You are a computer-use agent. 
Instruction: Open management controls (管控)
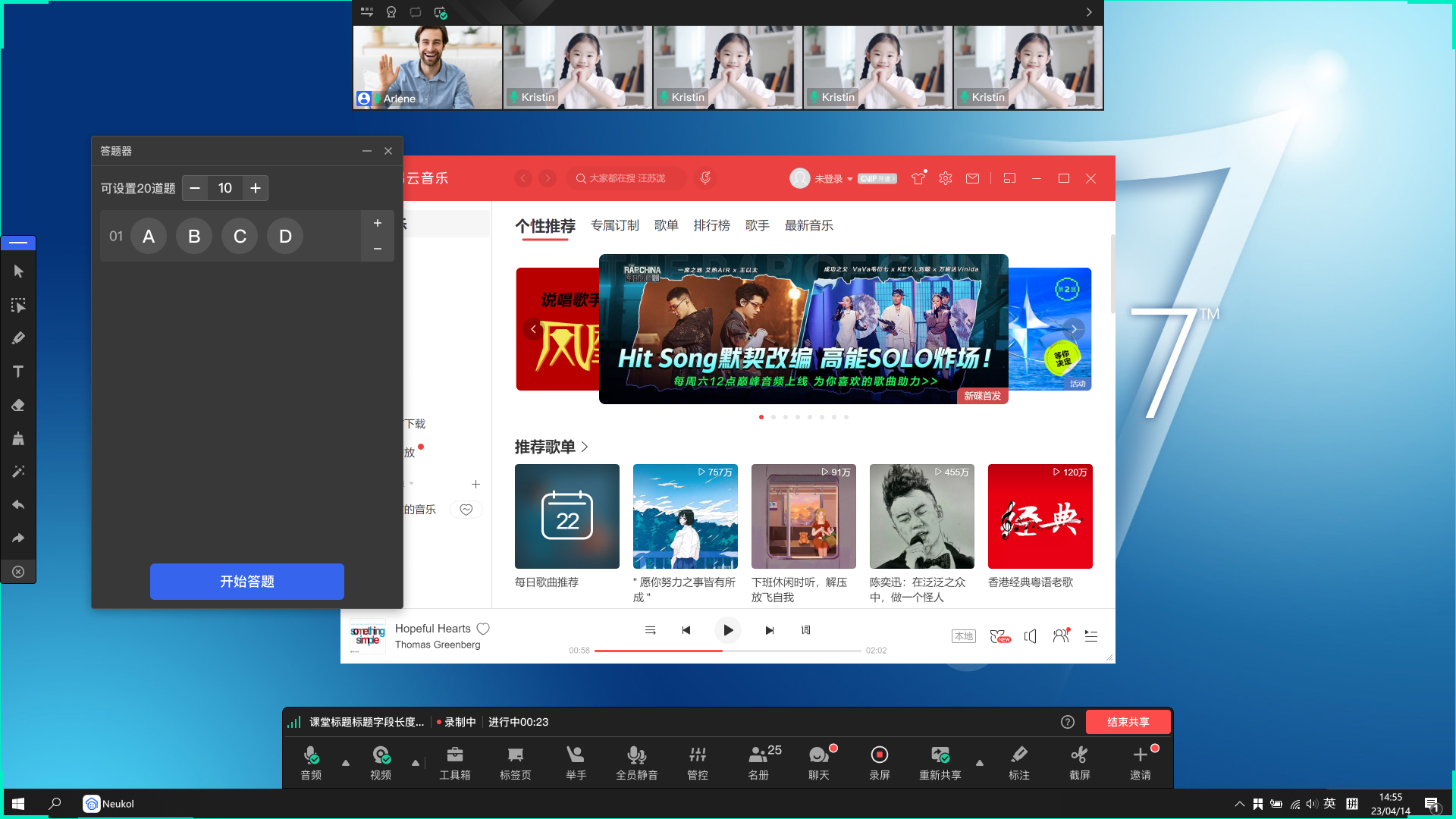pyautogui.click(x=698, y=762)
